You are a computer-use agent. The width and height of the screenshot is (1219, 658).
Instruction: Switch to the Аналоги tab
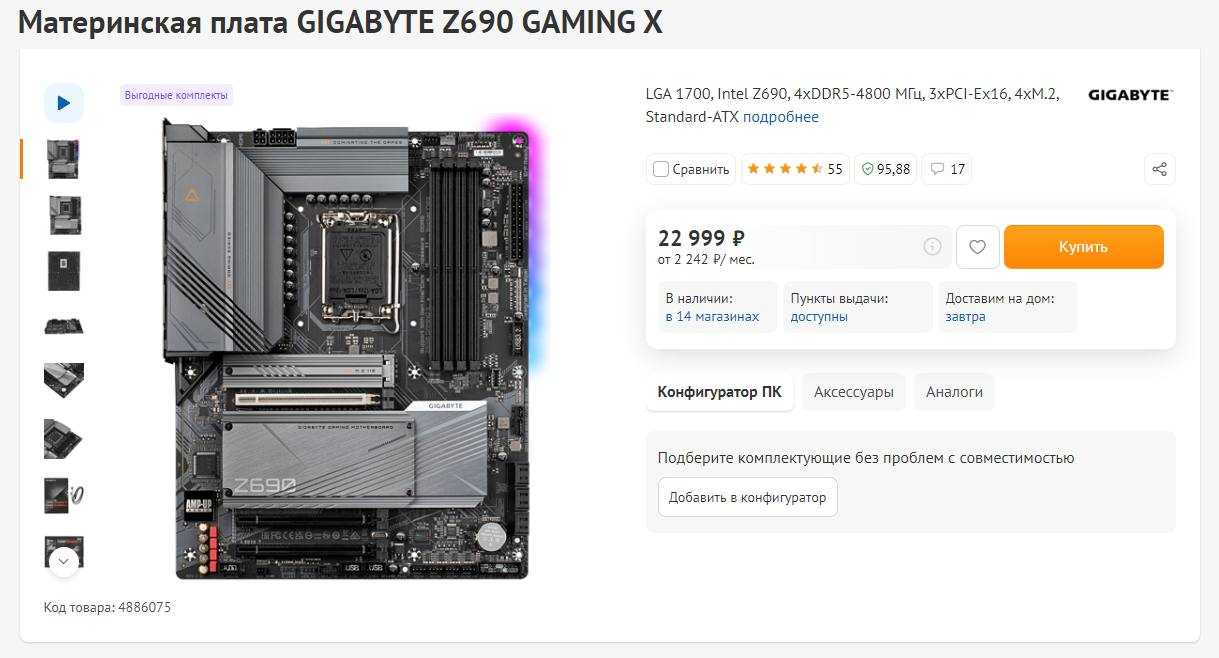click(954, 392)
